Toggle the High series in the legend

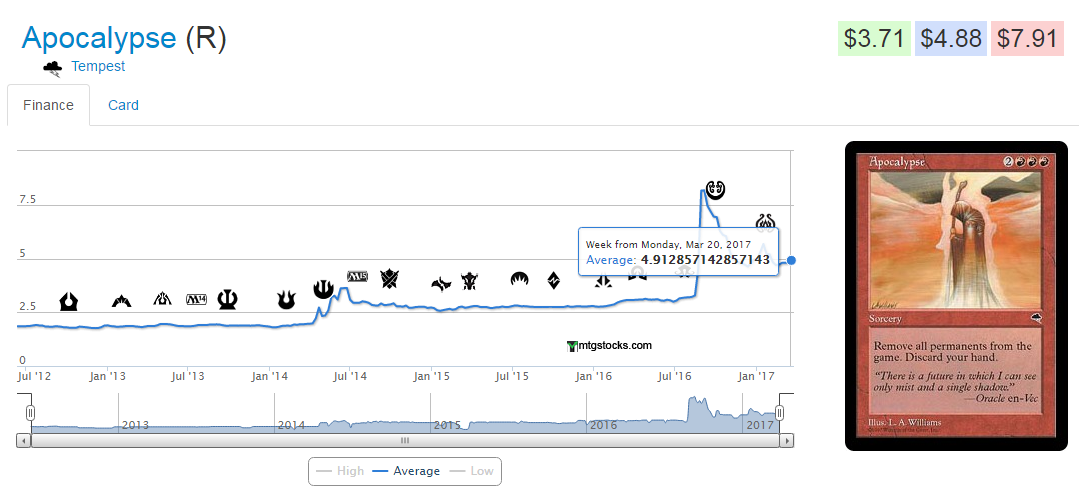click(340, 471)
